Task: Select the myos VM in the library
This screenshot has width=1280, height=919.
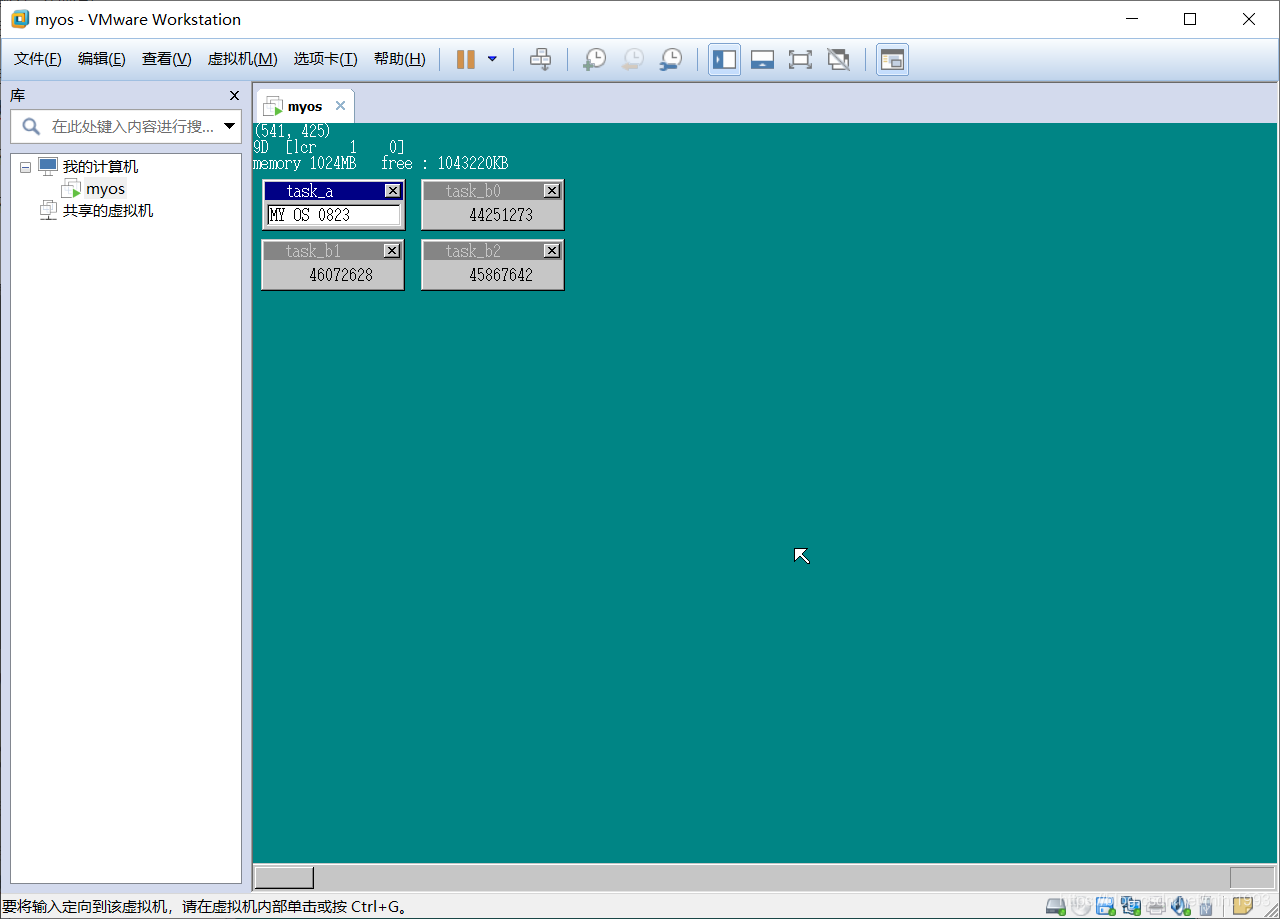Action: click(x=105, y=189)
